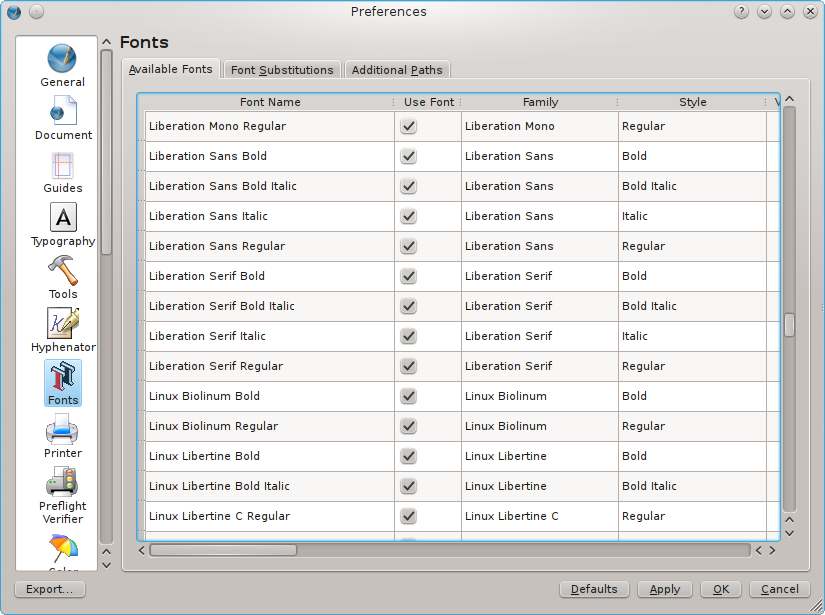Image resolution: width=825 pixels, height=615 pixels.
Task: Open the Preflight Verifier section
Action: 63,496
